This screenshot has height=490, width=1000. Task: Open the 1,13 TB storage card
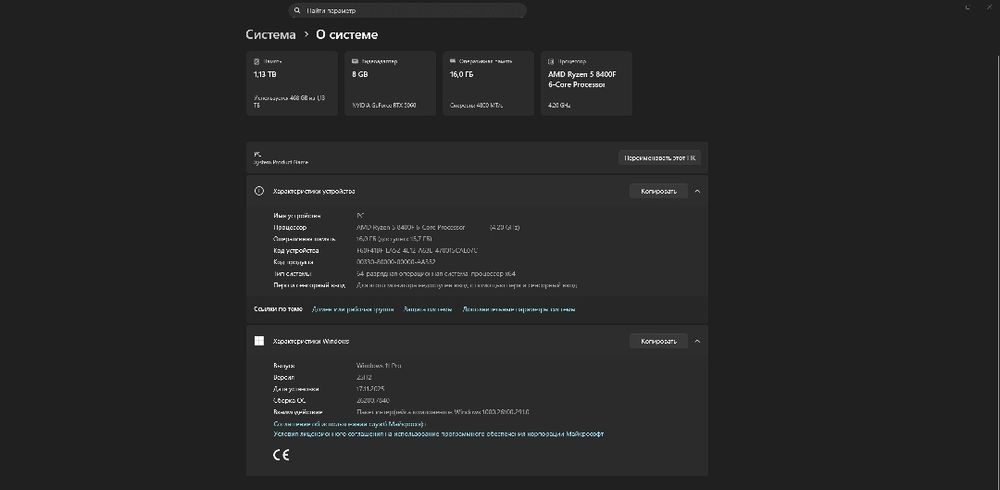coord(291,84)
